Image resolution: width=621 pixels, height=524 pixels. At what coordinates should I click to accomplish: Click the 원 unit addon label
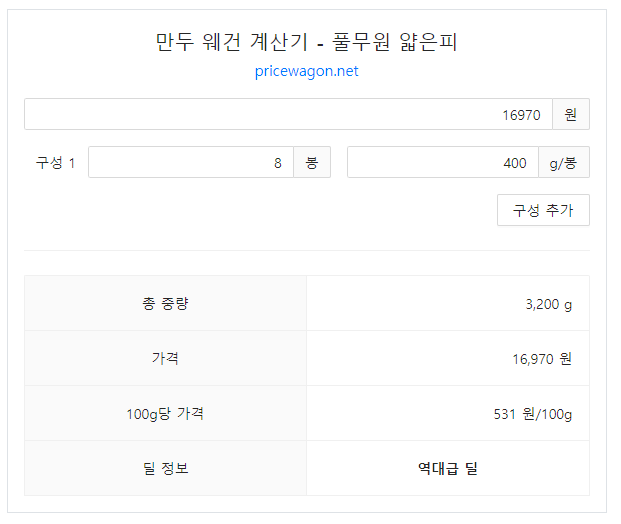[x=571, y=114]
